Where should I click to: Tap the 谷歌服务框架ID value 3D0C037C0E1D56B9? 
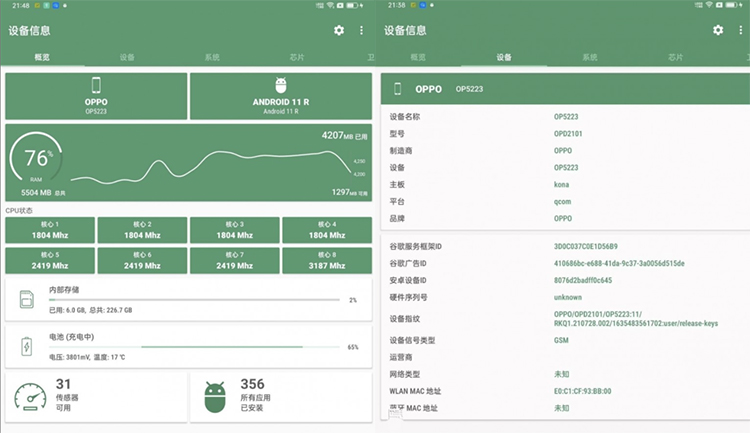pyautogui.click(x=586, y=246)
